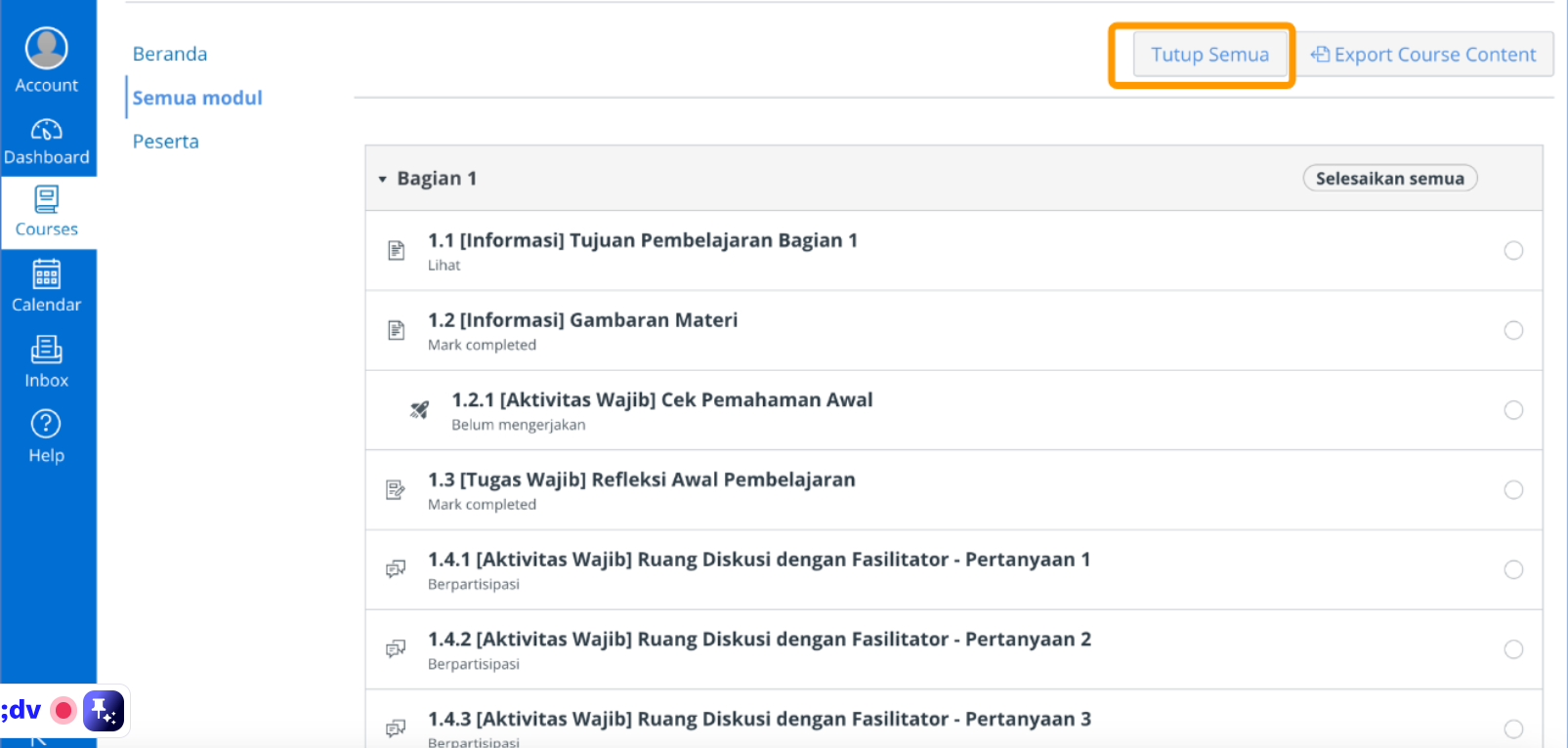Mark item 1.2.1 Cek Pemahaman Awal circle
Screen dimensions: 1568x748
(x=1513, y=410)
